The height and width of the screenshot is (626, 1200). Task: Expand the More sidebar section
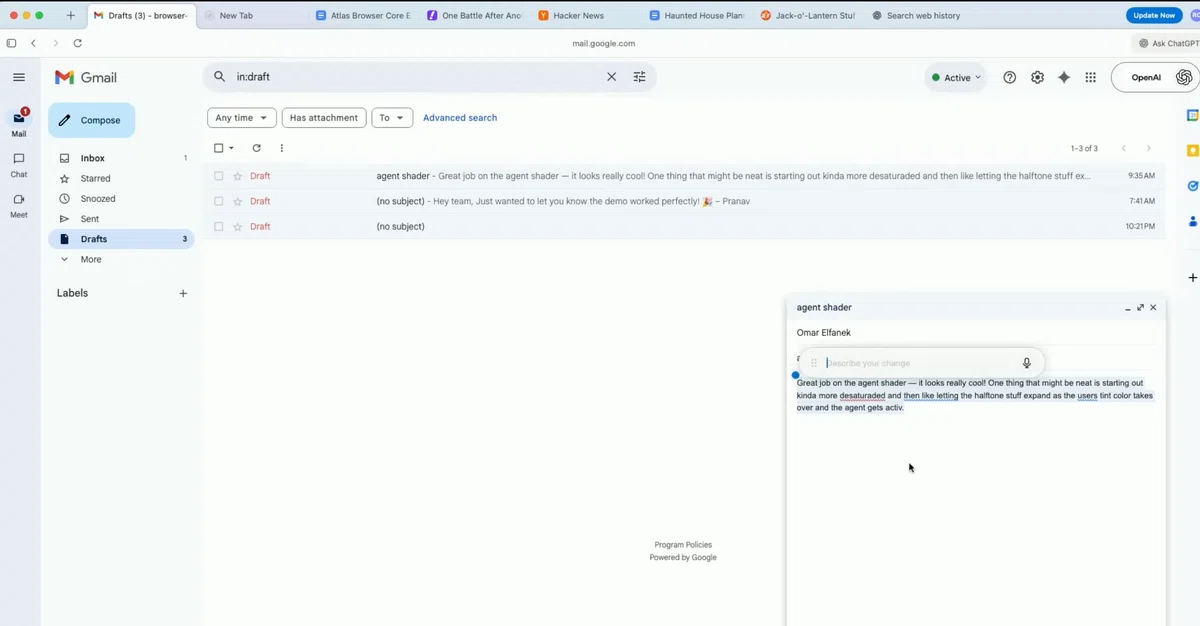tap(91, 259)
